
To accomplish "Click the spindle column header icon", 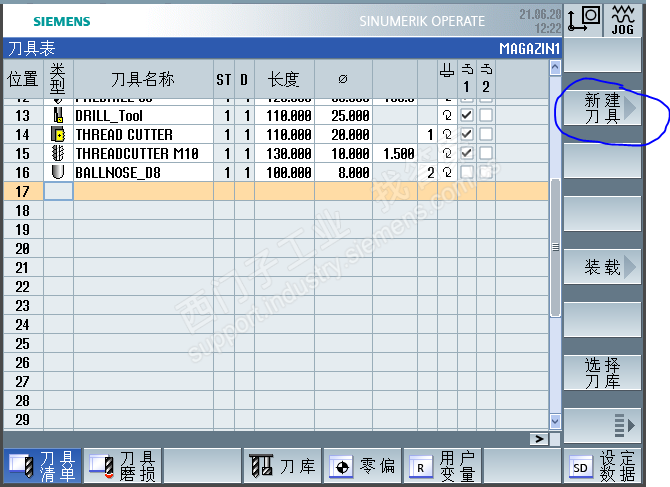I will (447, 70).
